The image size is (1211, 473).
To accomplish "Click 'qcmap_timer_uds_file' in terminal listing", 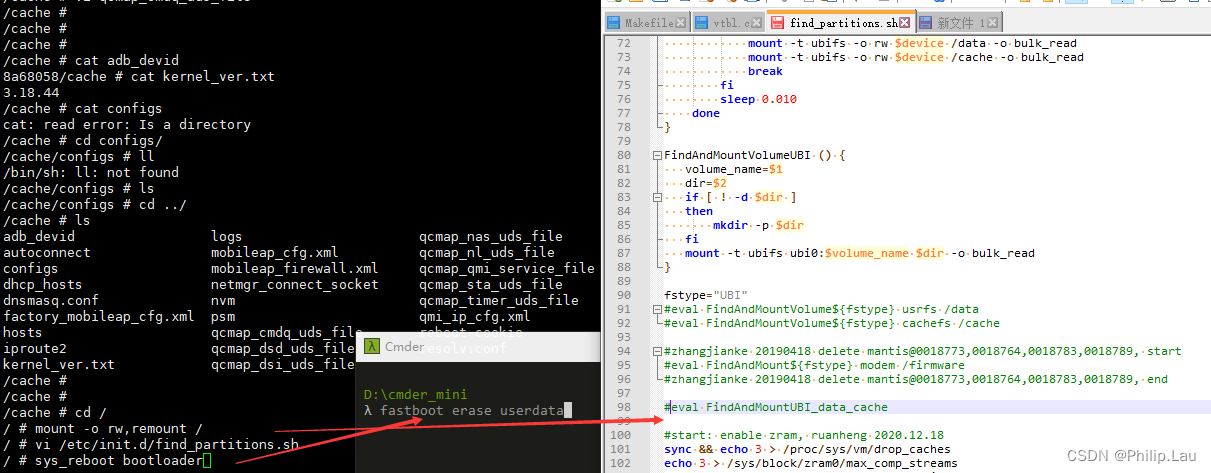I will [x=499, y=300].
